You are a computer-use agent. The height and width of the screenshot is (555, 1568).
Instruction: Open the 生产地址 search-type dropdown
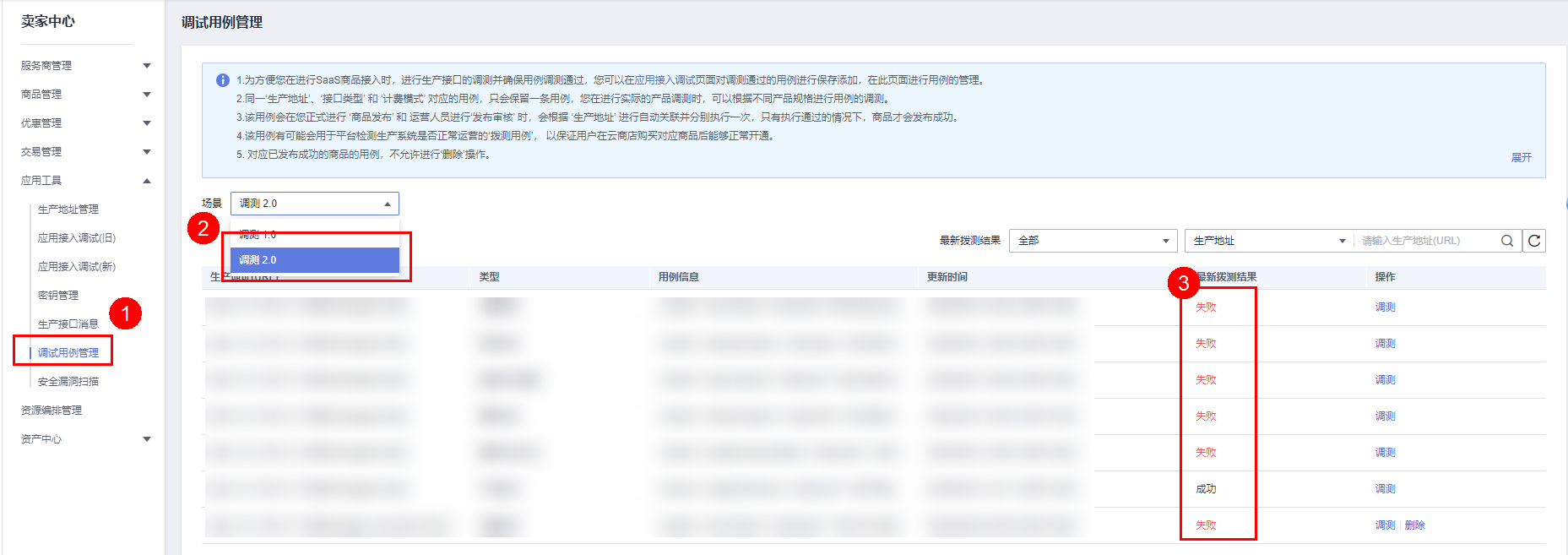coord(1269,241)
